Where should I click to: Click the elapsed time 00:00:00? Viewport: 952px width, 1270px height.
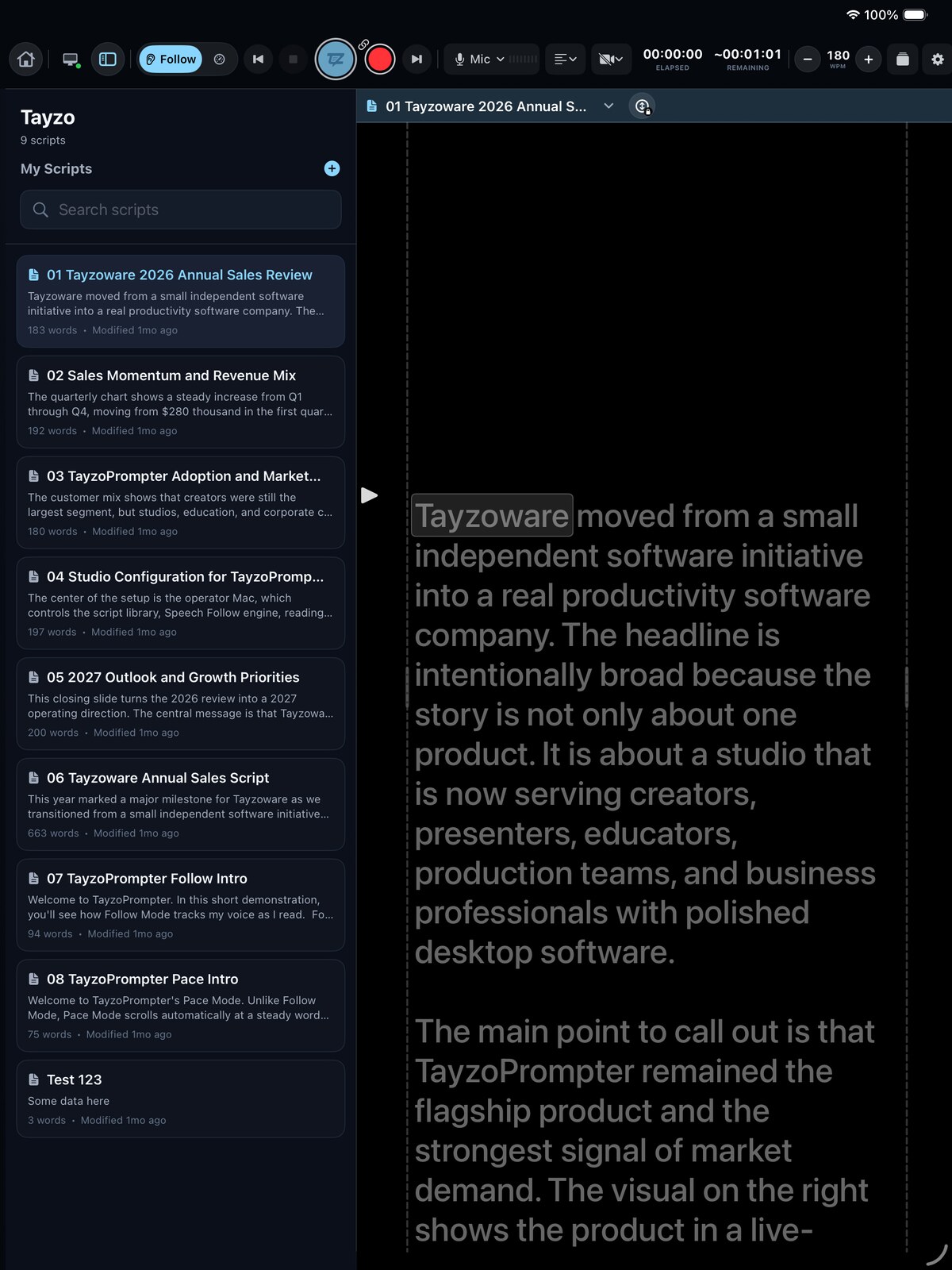click(673, 54)
